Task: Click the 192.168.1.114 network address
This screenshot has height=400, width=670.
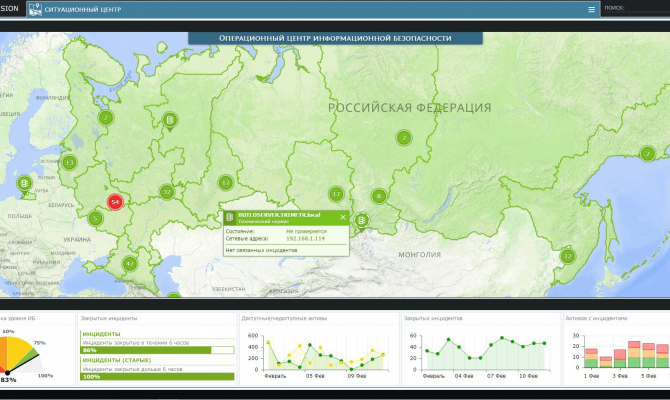Action: [x=305, y=238]
